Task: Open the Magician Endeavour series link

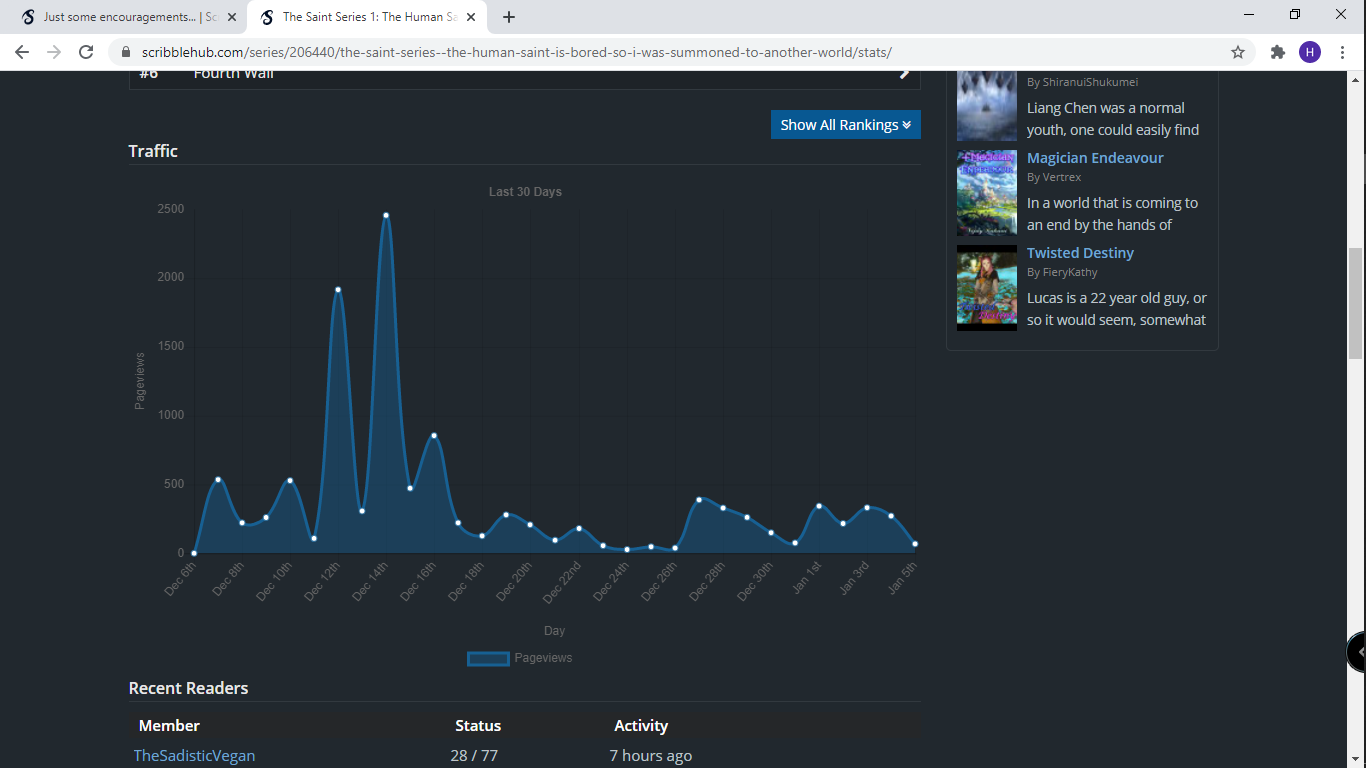Action: [1095, 158]
